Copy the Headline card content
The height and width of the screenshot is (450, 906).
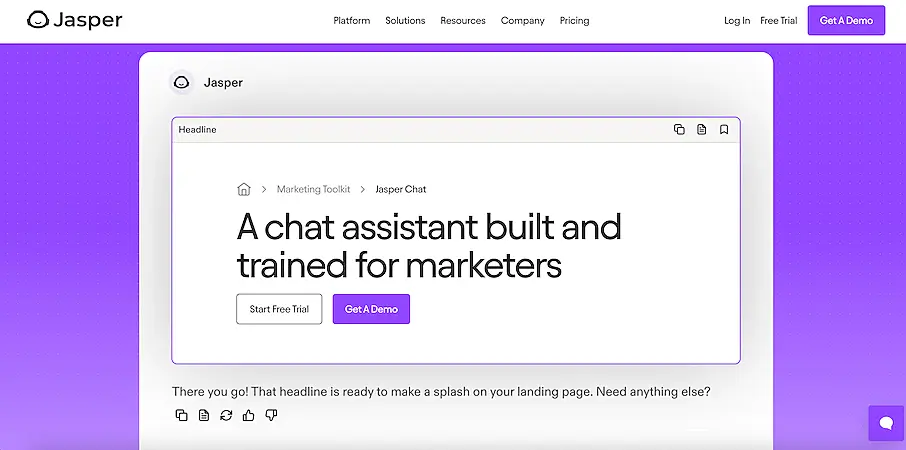point(679,129)
